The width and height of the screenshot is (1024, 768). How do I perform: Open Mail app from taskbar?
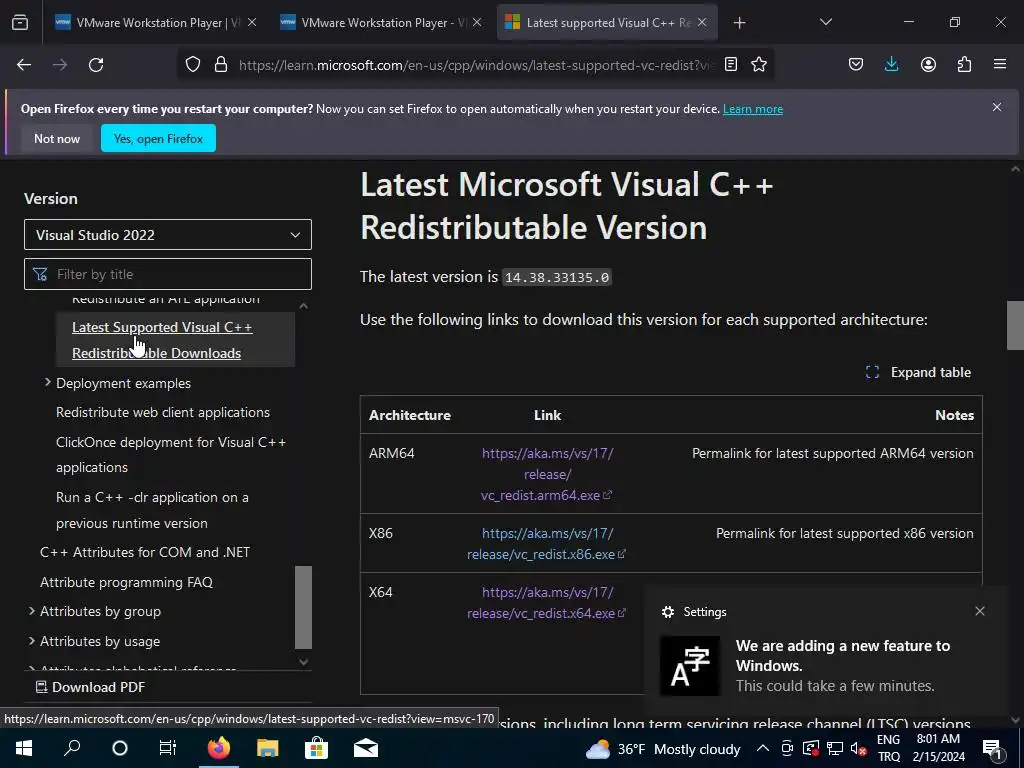point(366,748)
